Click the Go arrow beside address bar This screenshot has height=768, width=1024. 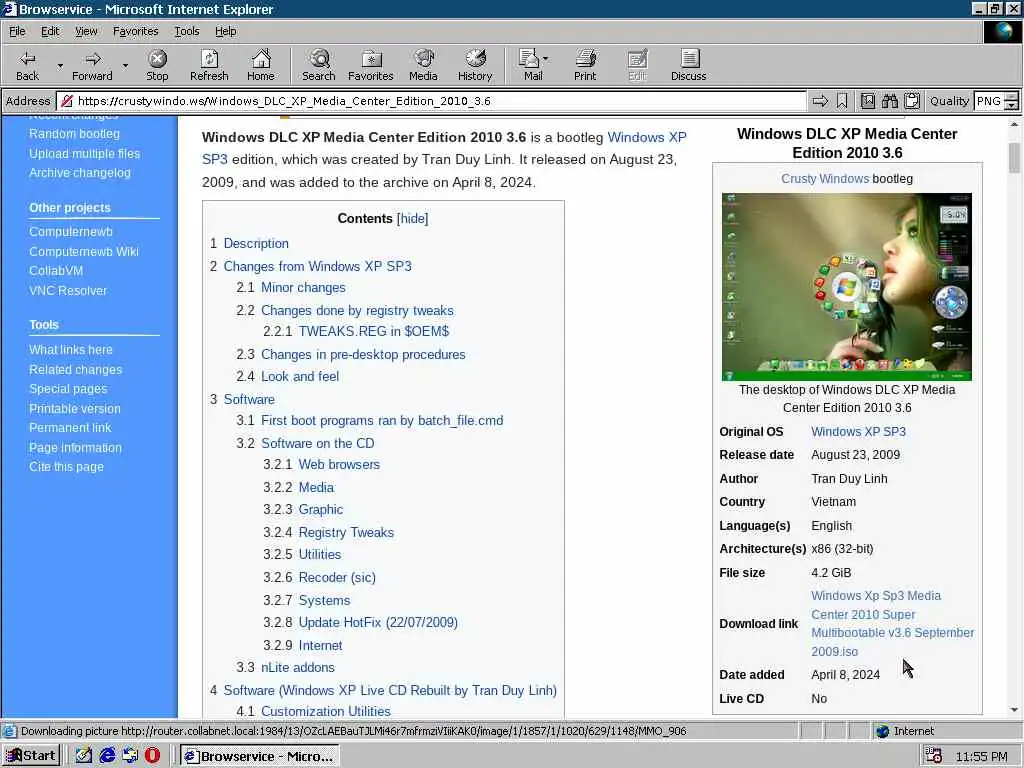(820, 101)
